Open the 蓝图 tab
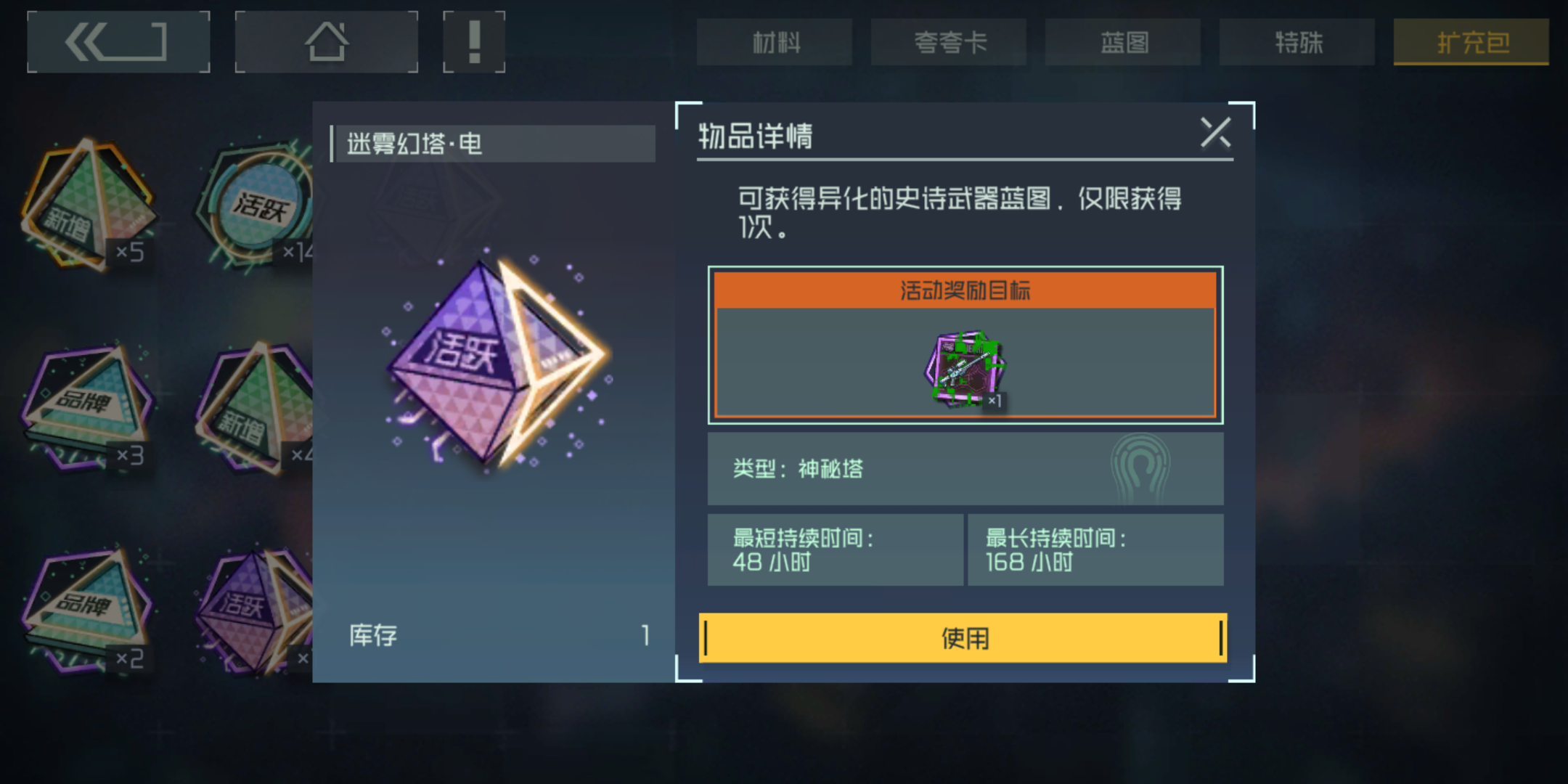This screenshot has width=1568, height=784. (x=1123, y=42)
